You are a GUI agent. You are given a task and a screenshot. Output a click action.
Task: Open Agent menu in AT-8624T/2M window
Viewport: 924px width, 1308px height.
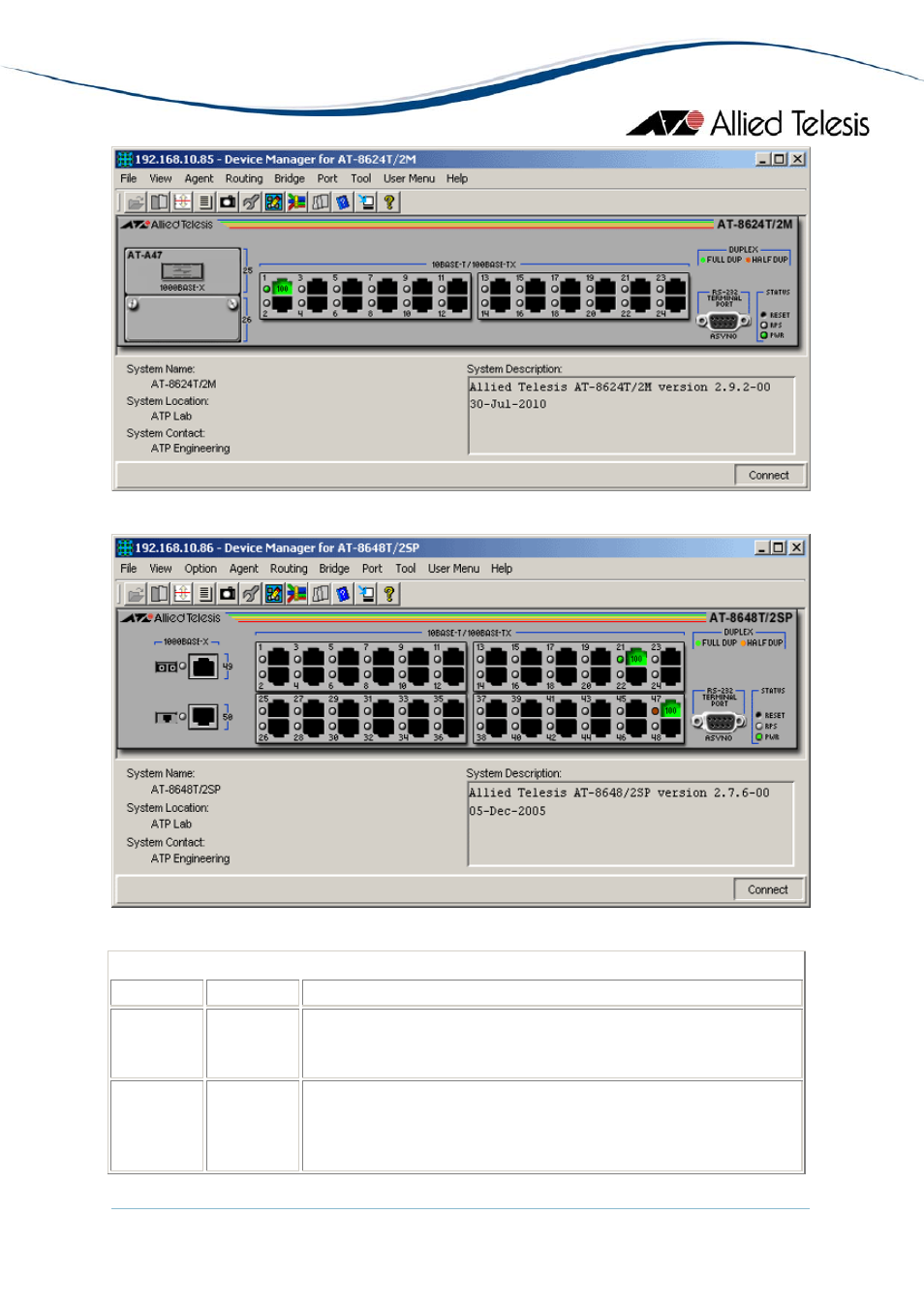click(x=199, y=178)
